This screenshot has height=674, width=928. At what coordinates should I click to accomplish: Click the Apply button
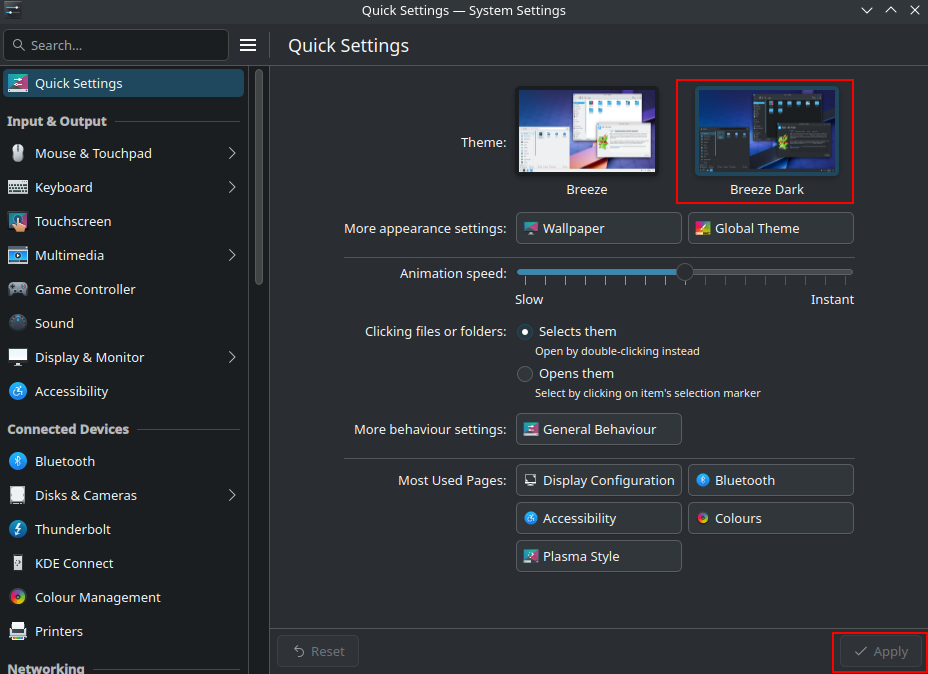881,652
